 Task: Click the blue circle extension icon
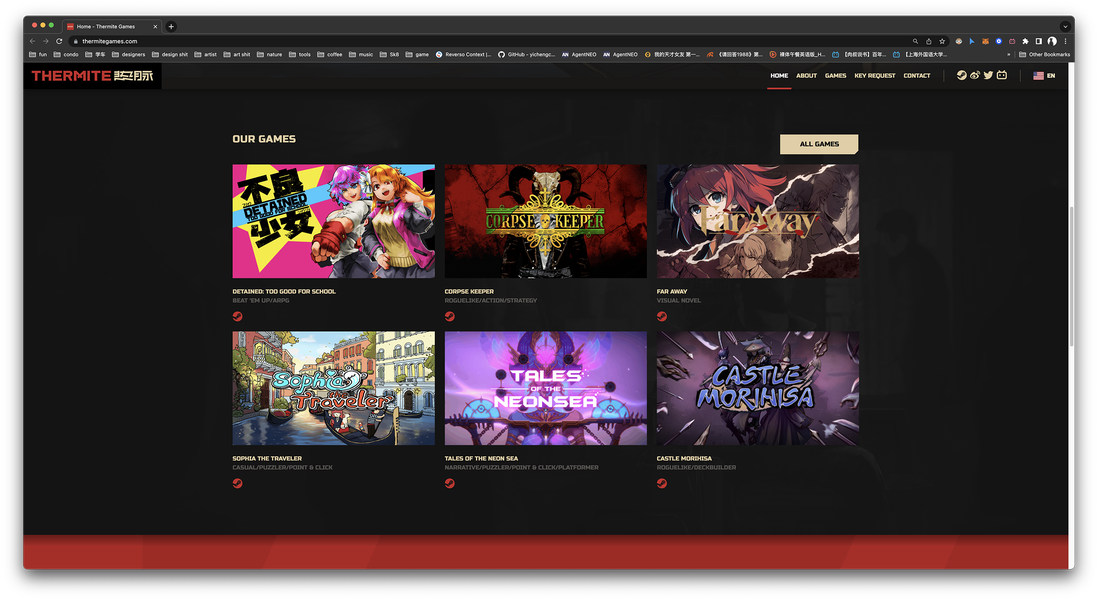coord(999,41)
